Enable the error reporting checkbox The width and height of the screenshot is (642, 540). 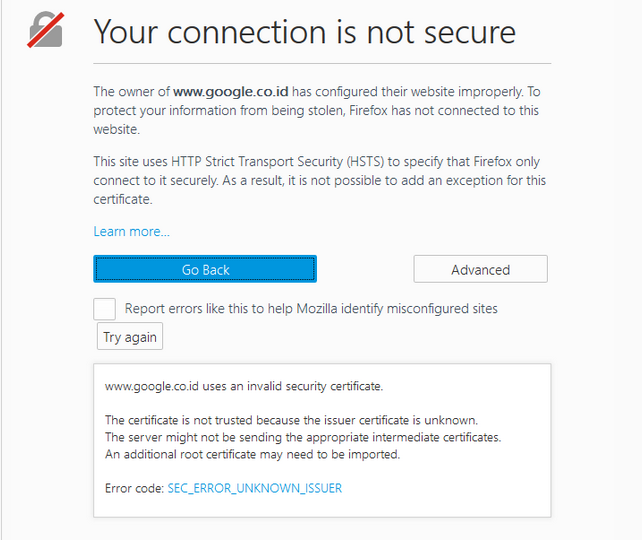(104, 309)
